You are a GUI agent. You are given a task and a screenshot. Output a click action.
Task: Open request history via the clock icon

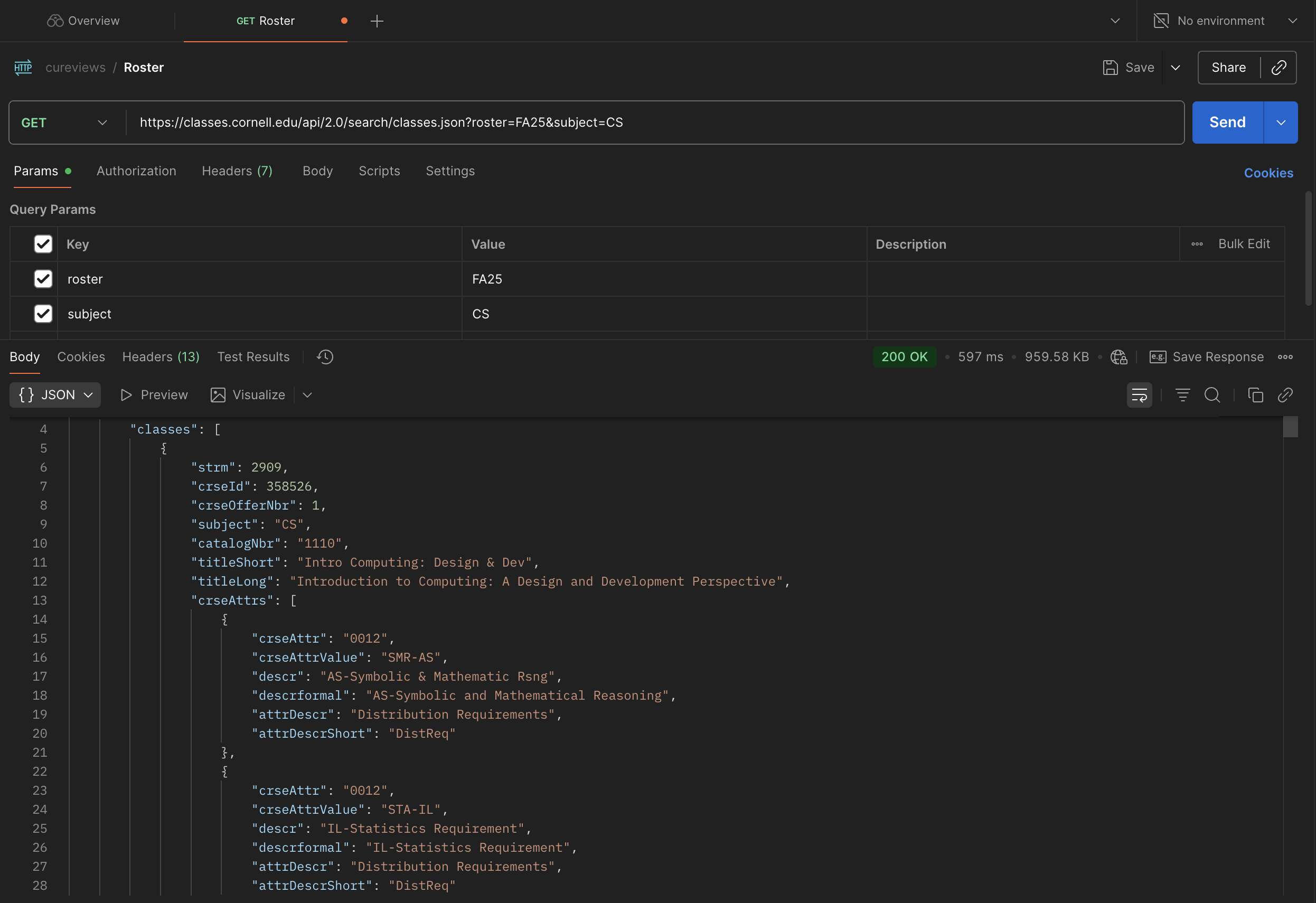[x=324, y=356]
